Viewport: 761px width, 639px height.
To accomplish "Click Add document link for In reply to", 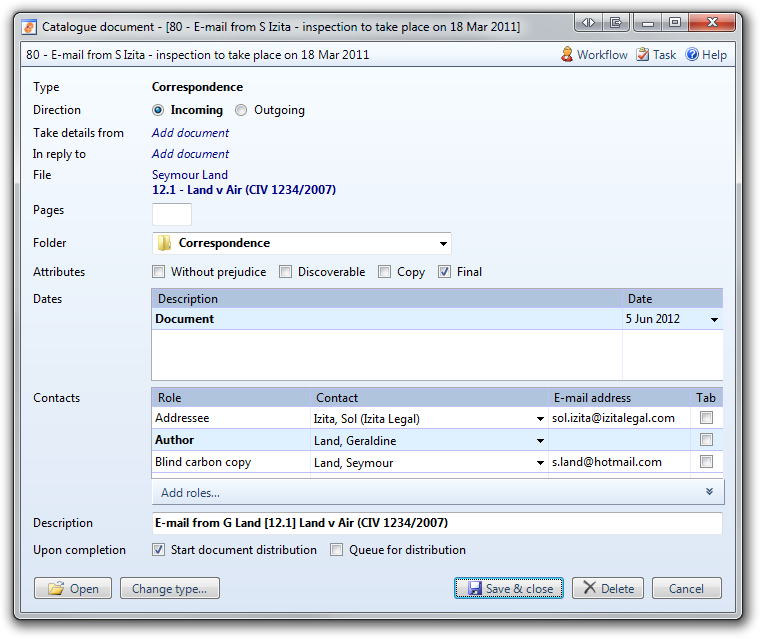I will (x=190, y=154).
